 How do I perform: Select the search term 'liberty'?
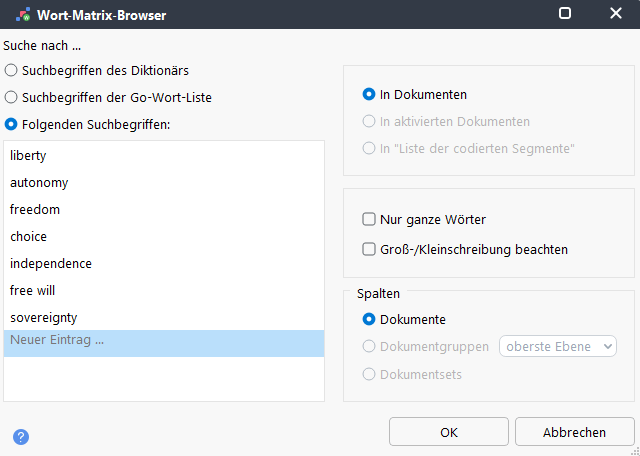click(x=164, y=155)
